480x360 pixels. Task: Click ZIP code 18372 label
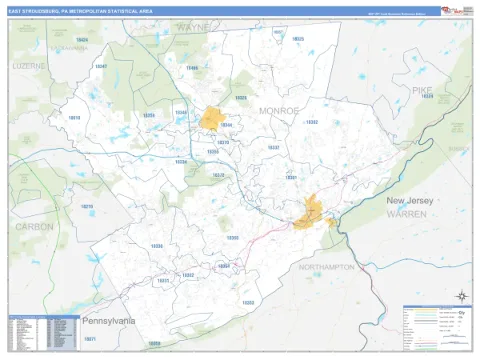pos(218,175)
